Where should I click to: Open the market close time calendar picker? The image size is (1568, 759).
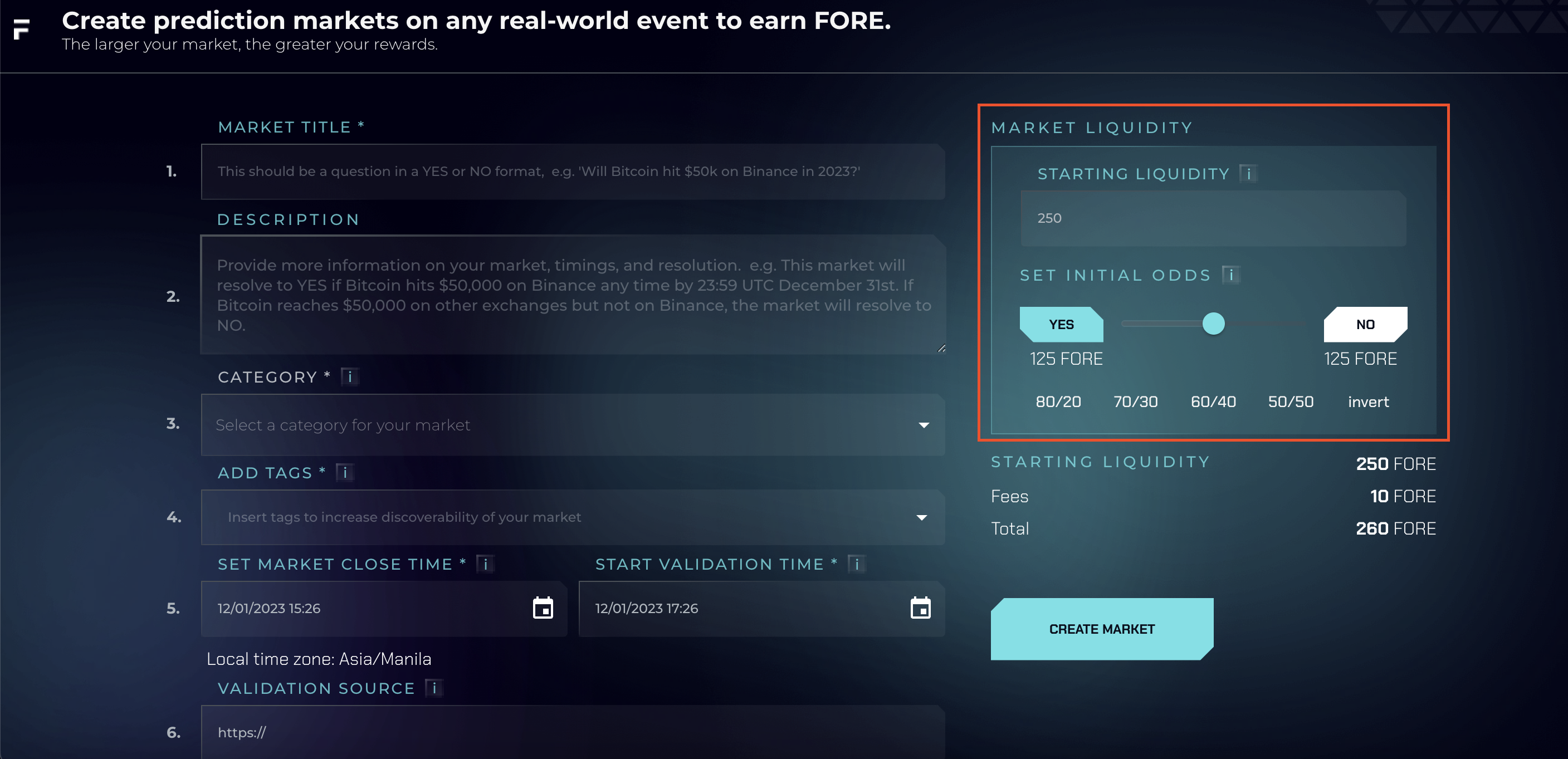click(543, 608)
